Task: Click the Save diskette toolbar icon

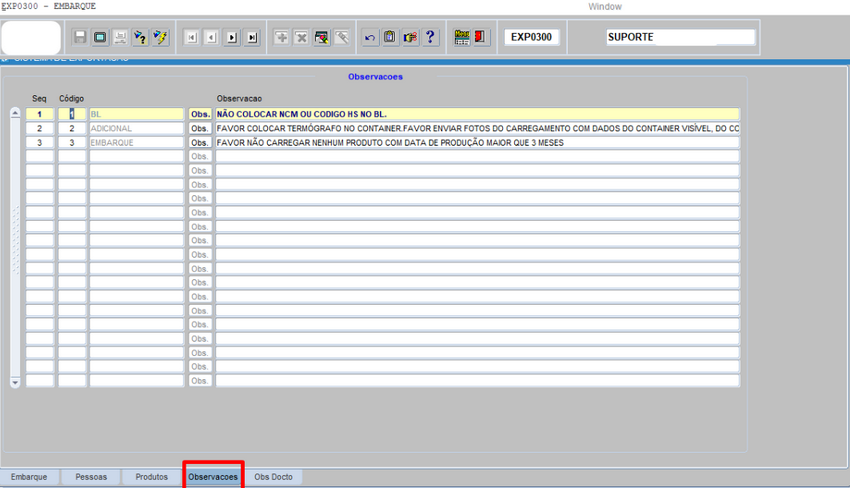Action: click(x=81, y=37)
